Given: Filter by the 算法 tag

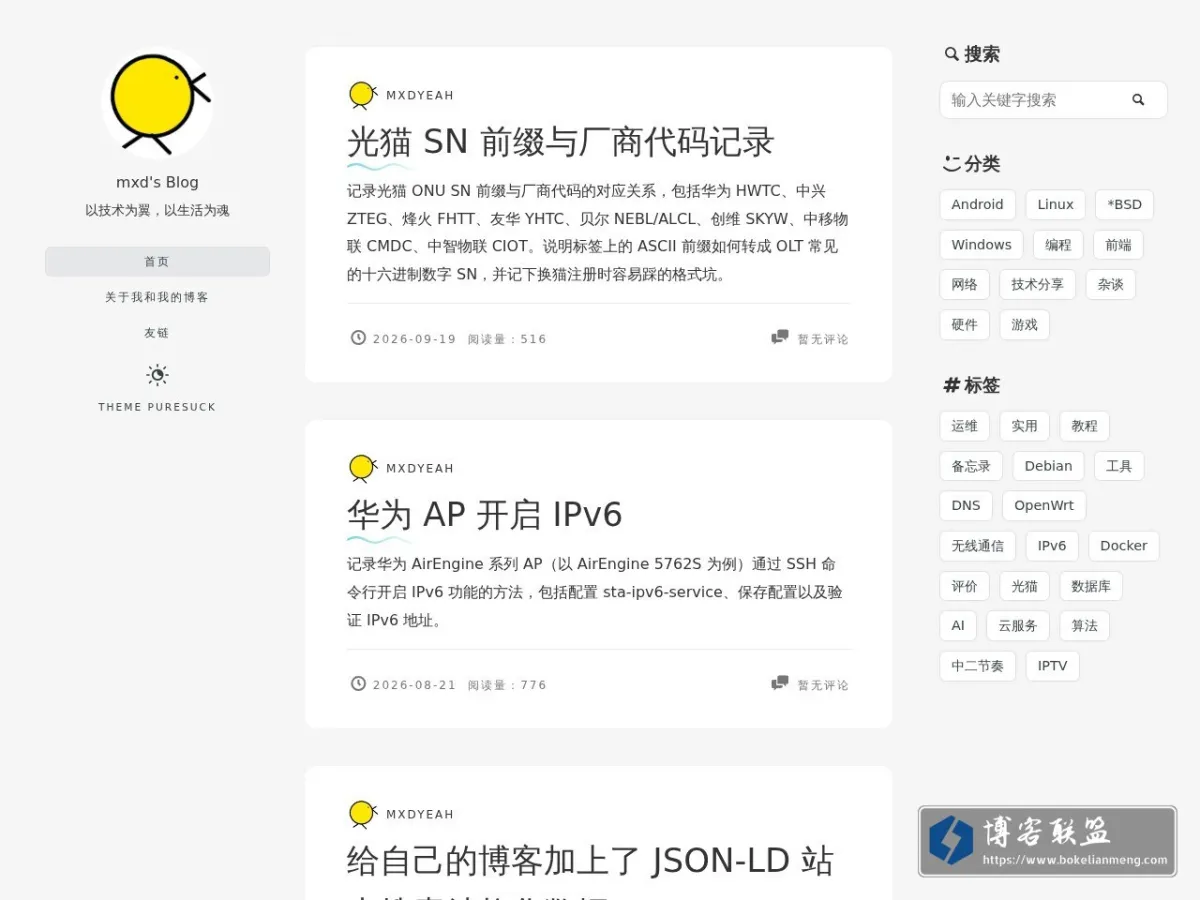Looking at the screenshot, I should pos(1084,626).
